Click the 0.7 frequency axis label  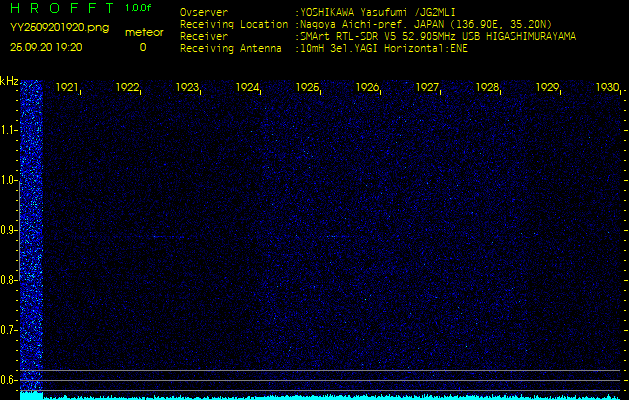coord(9,330)
